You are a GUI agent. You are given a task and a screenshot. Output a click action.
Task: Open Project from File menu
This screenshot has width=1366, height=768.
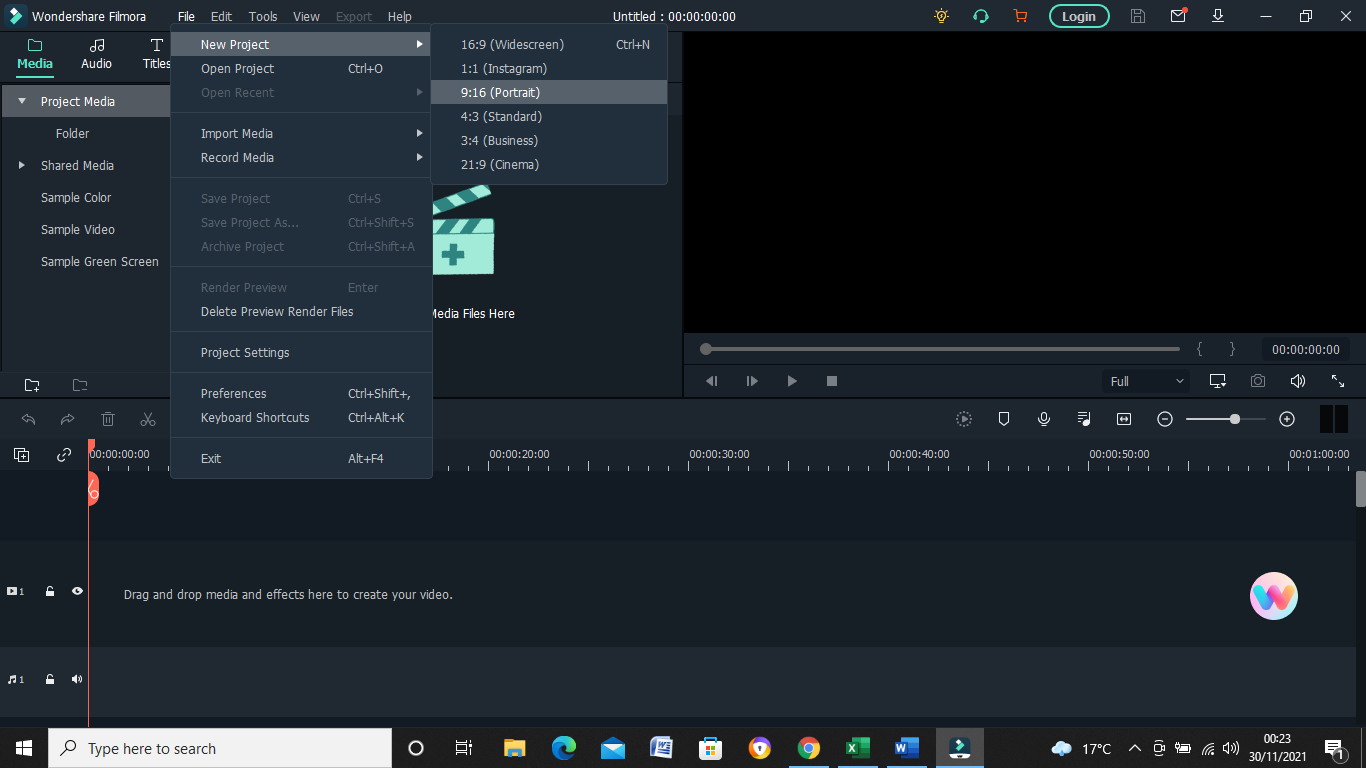pyautogui.click(x=301, y=68)
